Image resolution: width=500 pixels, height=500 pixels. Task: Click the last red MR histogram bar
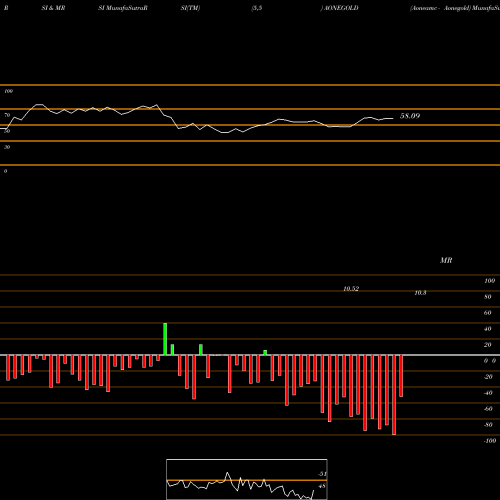[x=401, y=376]
